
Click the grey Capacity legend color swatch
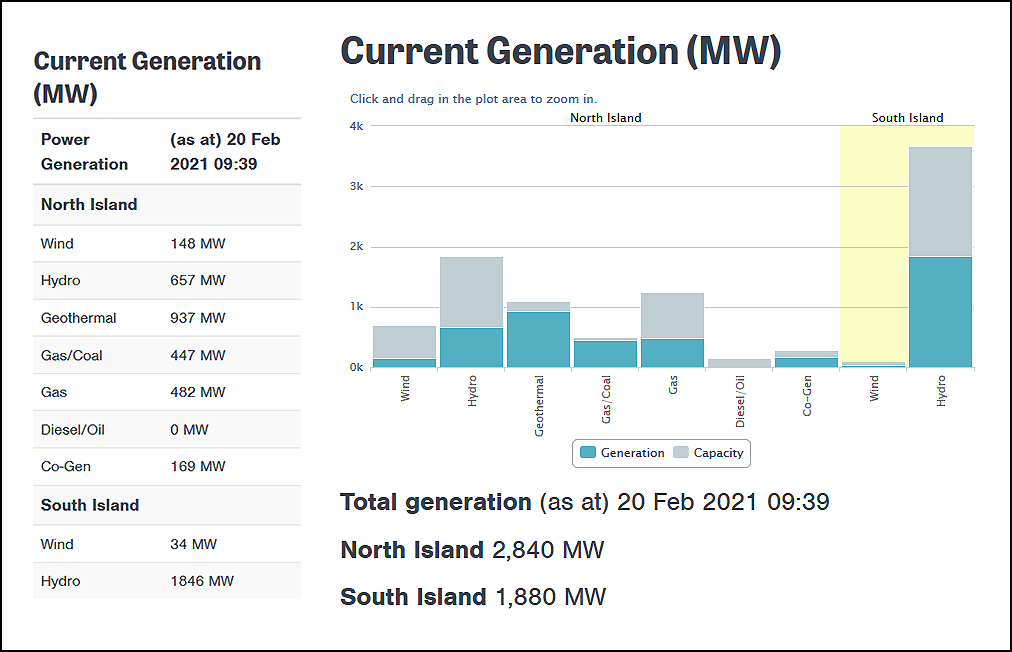pos(681,453)
